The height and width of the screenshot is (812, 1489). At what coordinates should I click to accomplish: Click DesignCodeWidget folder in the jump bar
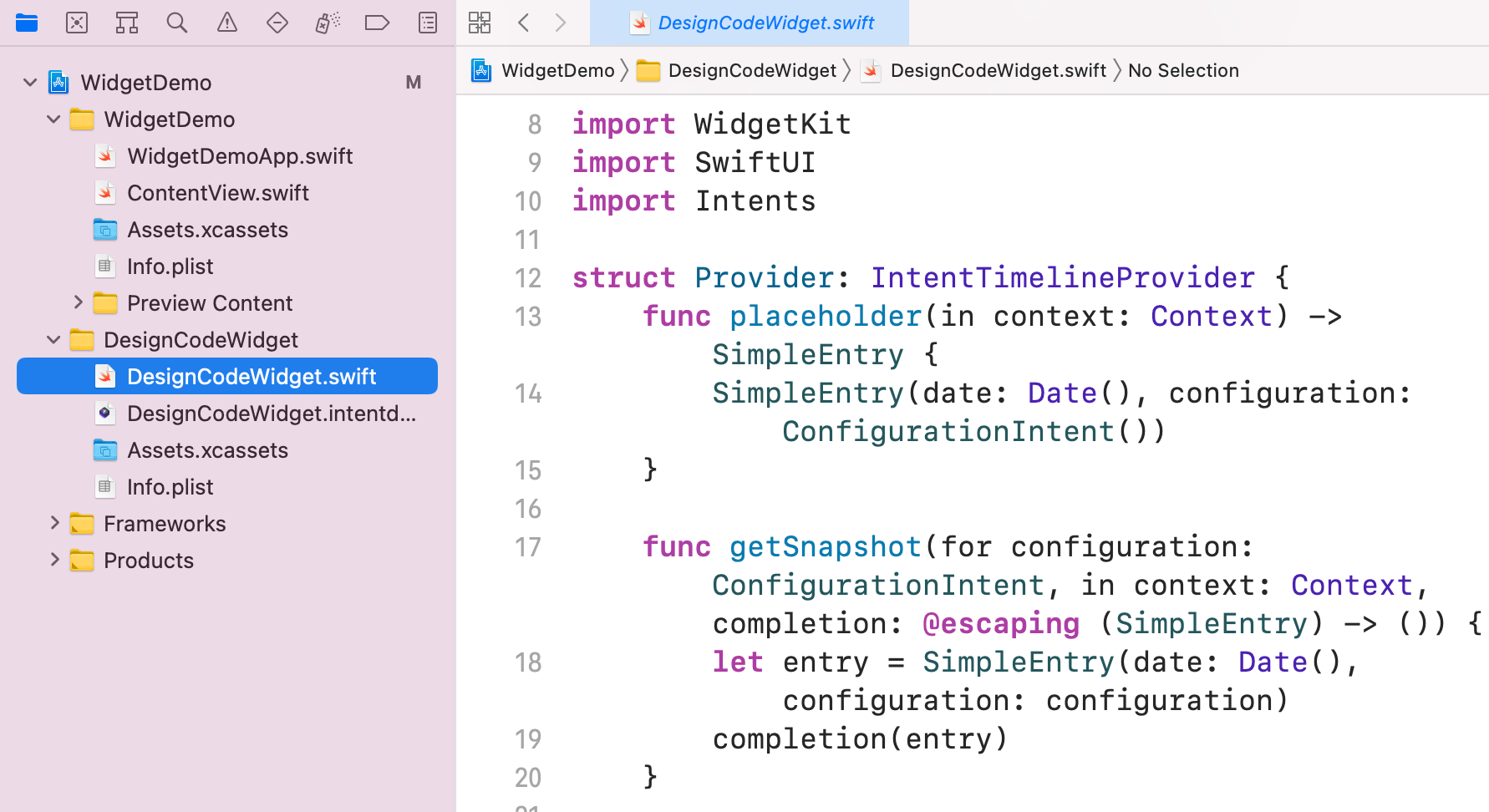(x=752, y=70)
